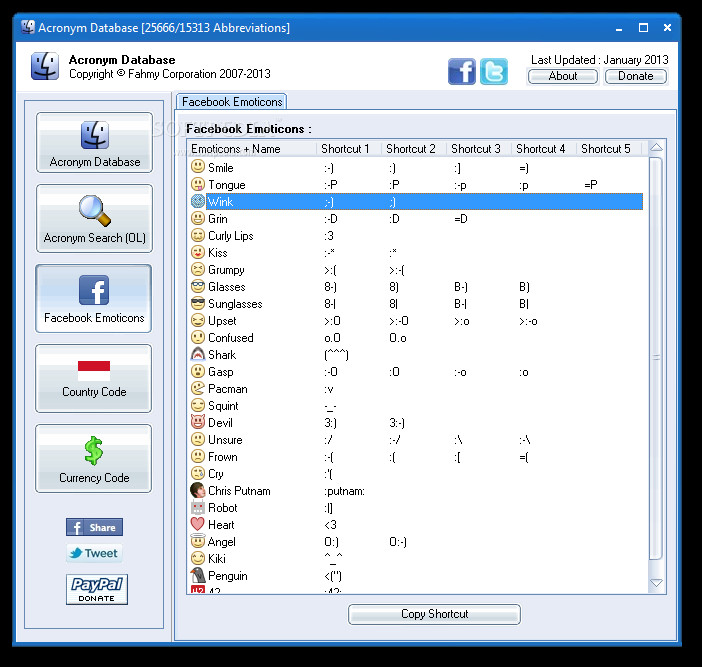
Task: Click the Penguin emoticon icon
Action: click(x=198, y=575)
